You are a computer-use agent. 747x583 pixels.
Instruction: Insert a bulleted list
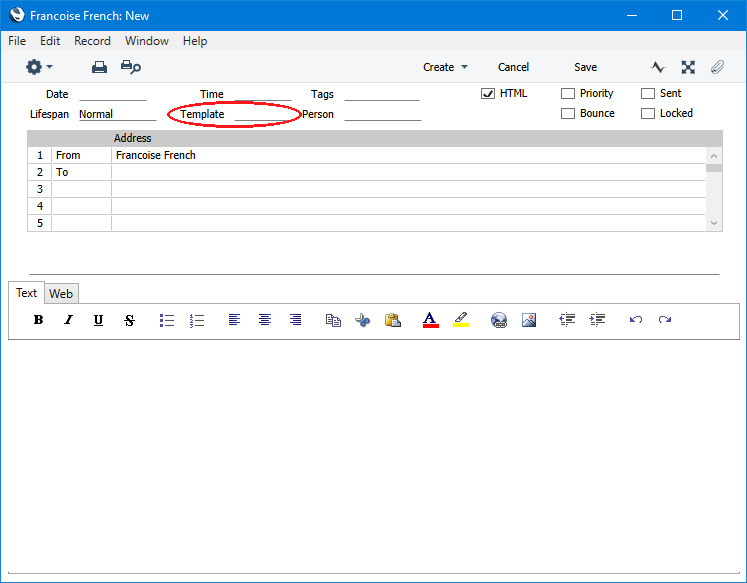167,320
